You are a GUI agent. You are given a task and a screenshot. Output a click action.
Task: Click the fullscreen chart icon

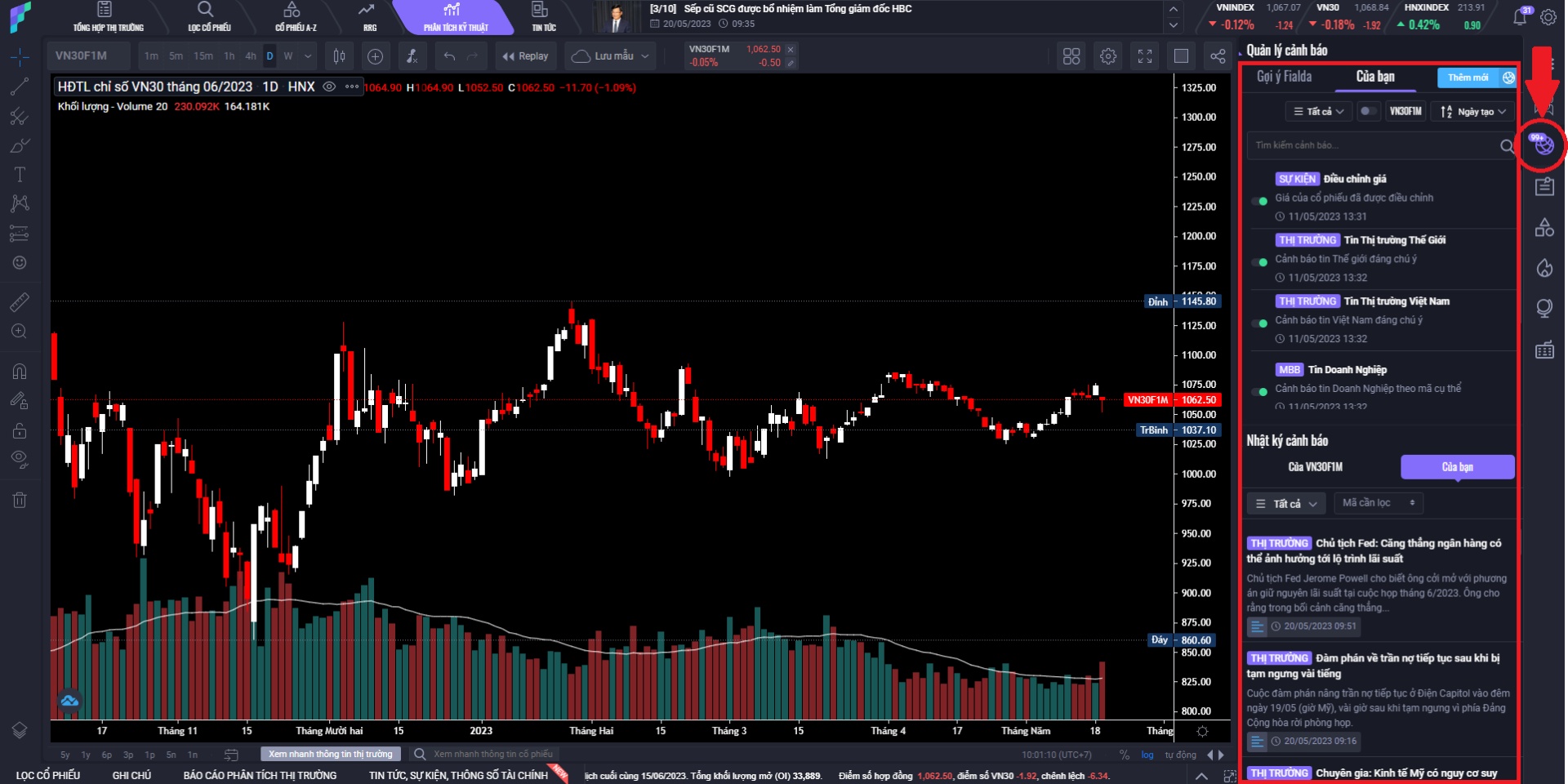[x=1144, y=56]
